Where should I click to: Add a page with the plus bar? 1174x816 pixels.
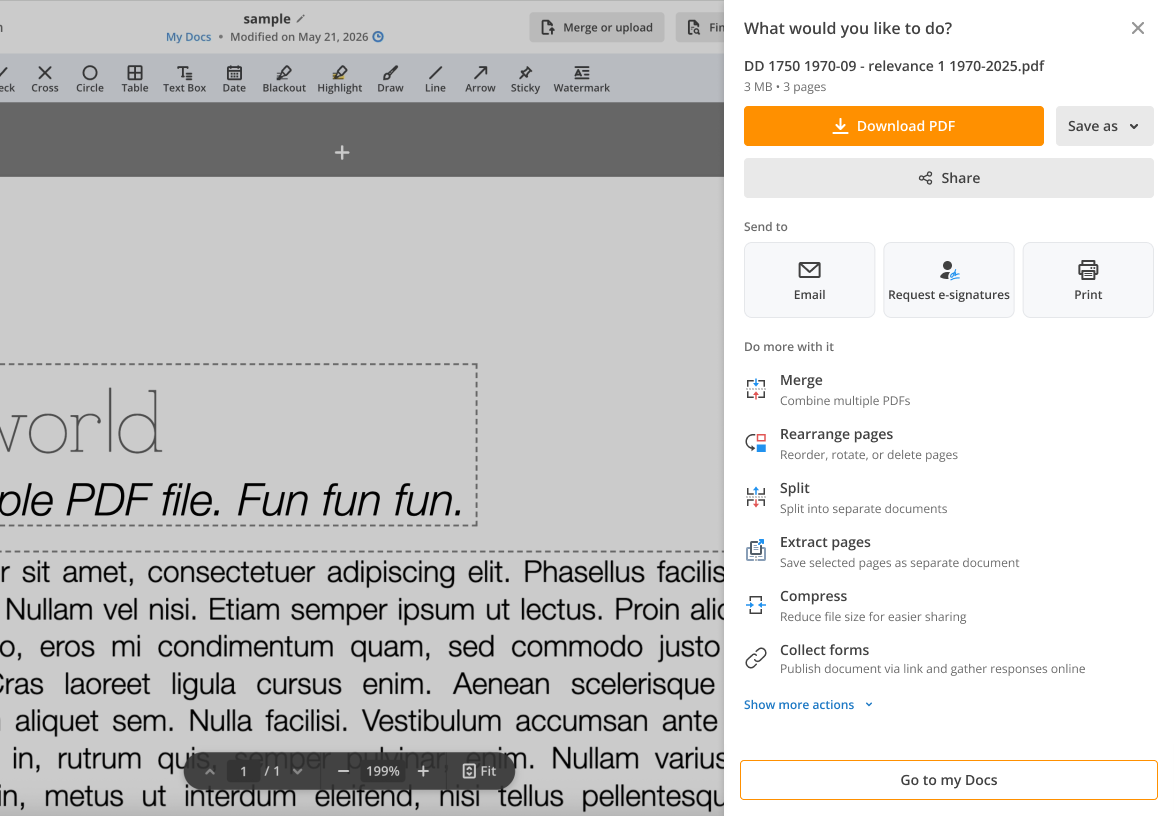tap(342, 153)
